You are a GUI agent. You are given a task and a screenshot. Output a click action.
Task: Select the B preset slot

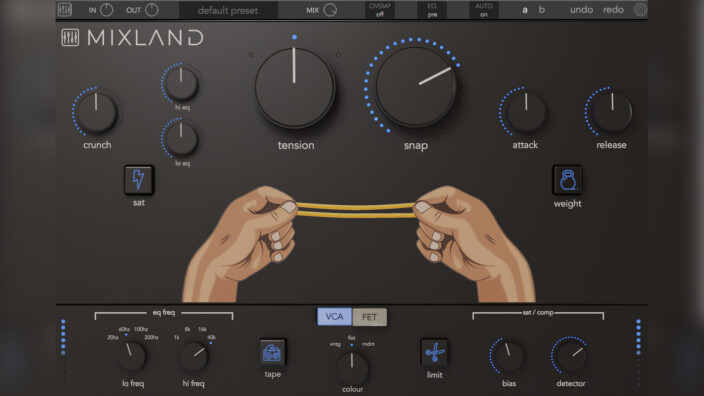[541, 9]
